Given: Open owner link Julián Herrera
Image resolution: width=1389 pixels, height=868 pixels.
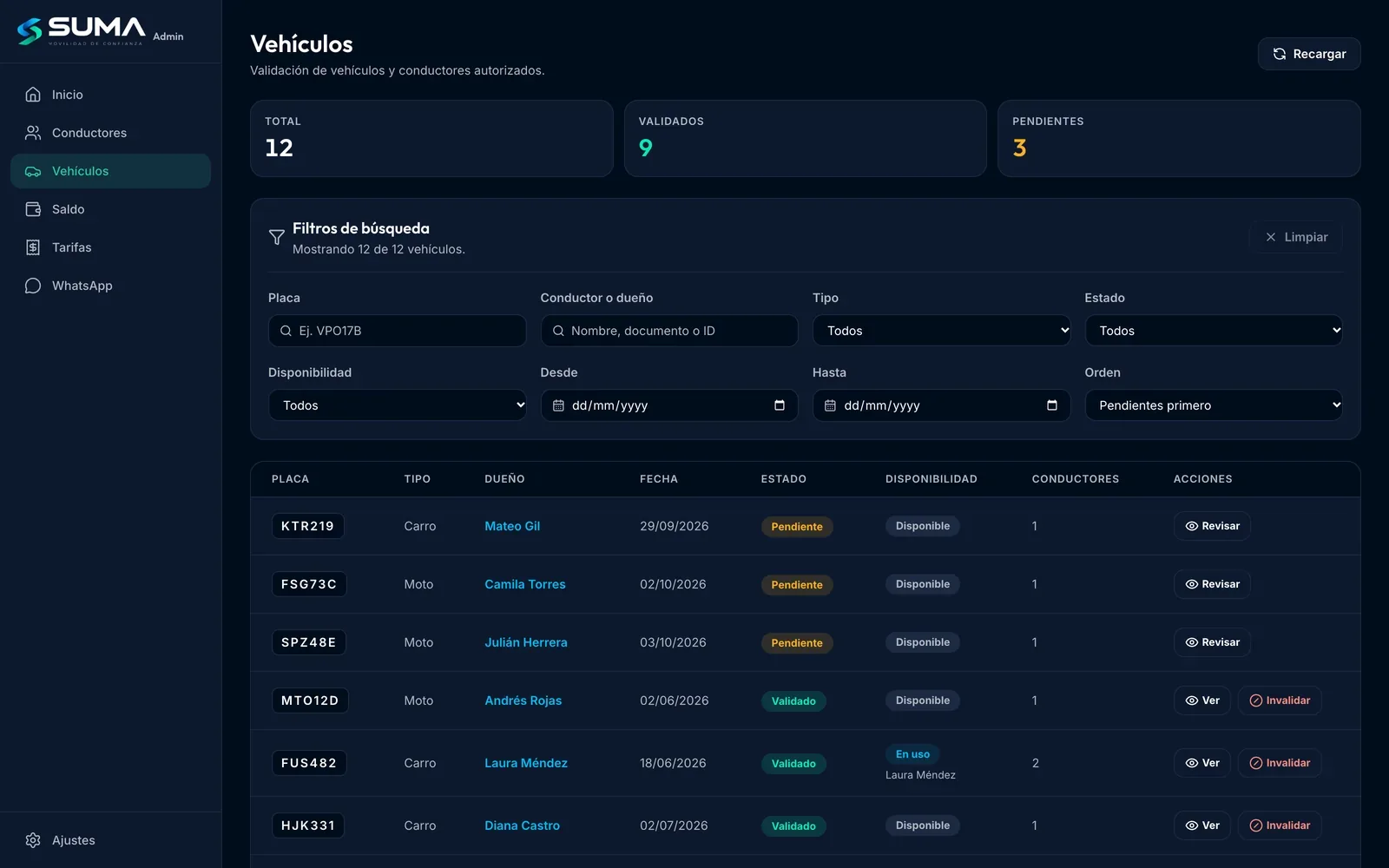Looking at the screenshot, I should point(526,642).
